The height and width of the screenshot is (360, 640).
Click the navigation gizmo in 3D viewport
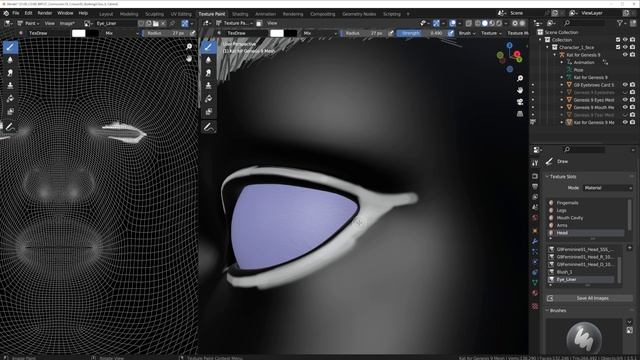click(x=510, y=57)
